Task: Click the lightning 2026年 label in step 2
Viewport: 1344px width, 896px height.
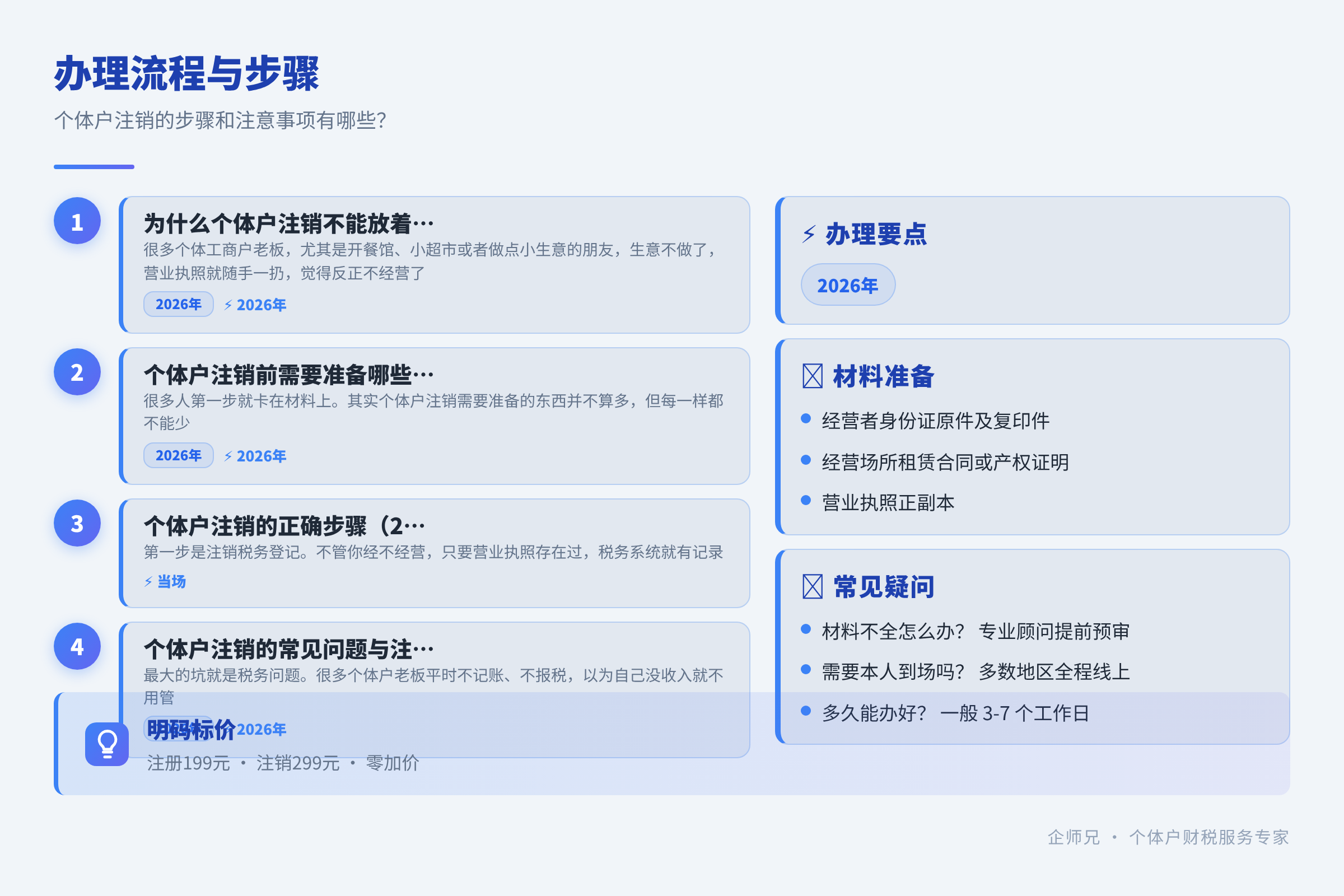Action: pos(255,456)
